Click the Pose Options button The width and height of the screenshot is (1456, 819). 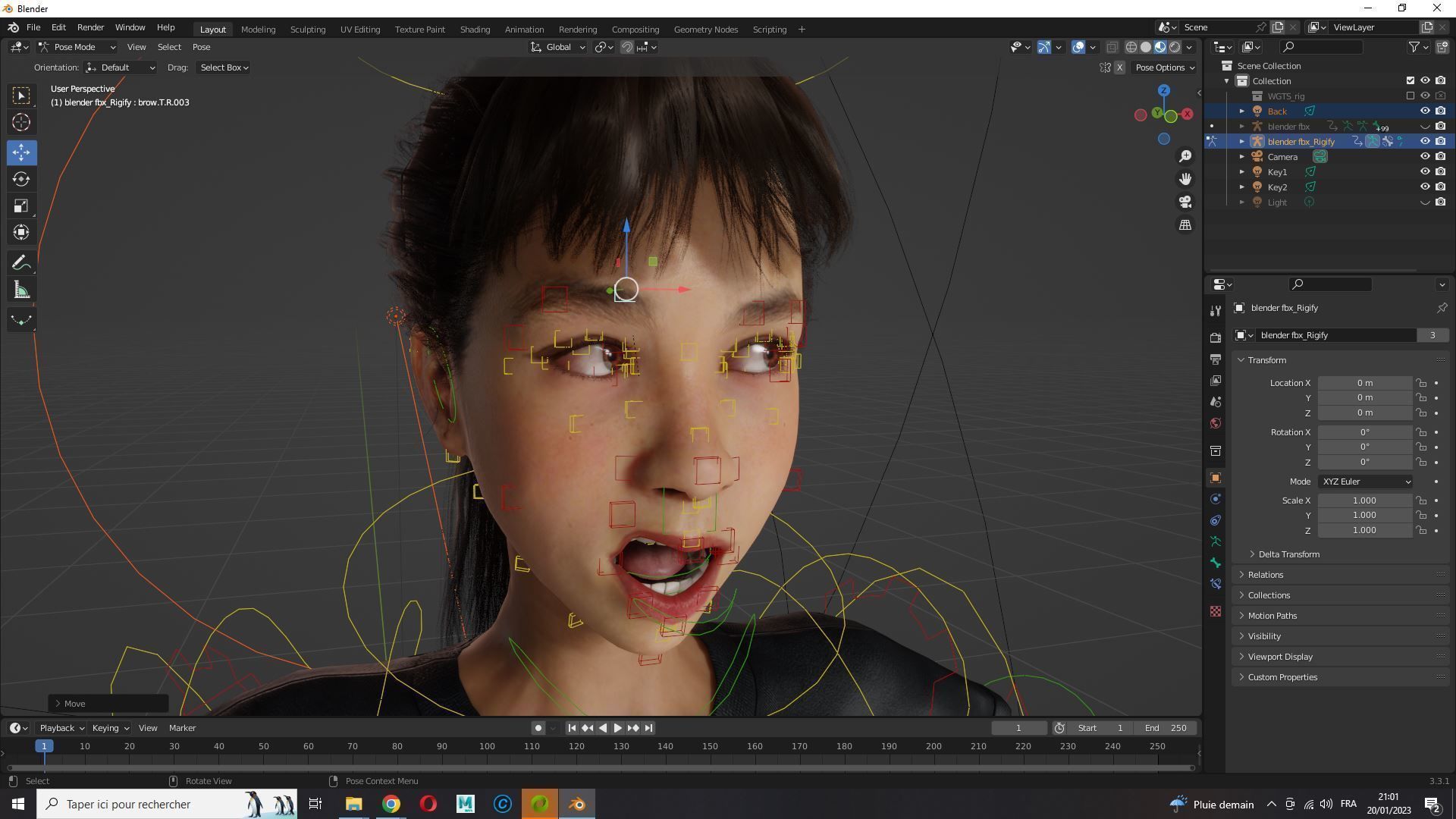(1164, 67)
